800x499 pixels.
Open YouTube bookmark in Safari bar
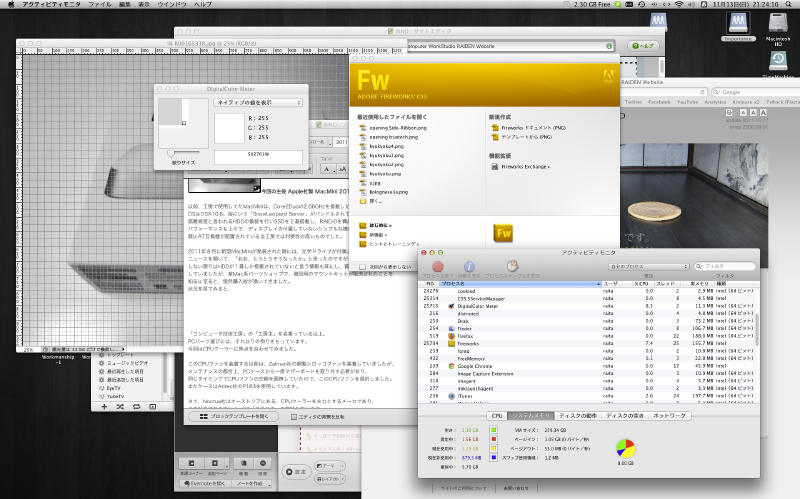click(x=687, y=102)
